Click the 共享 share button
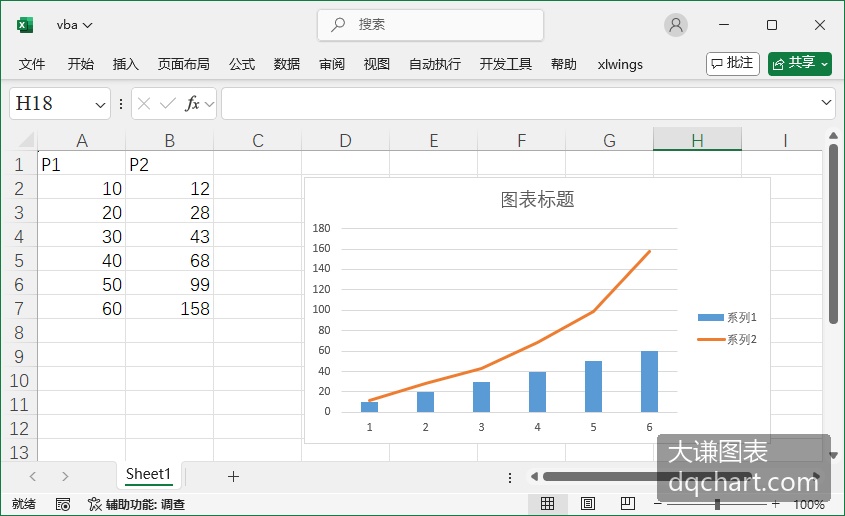This screenshot has width=845, height=516. [x=800, y=64]
